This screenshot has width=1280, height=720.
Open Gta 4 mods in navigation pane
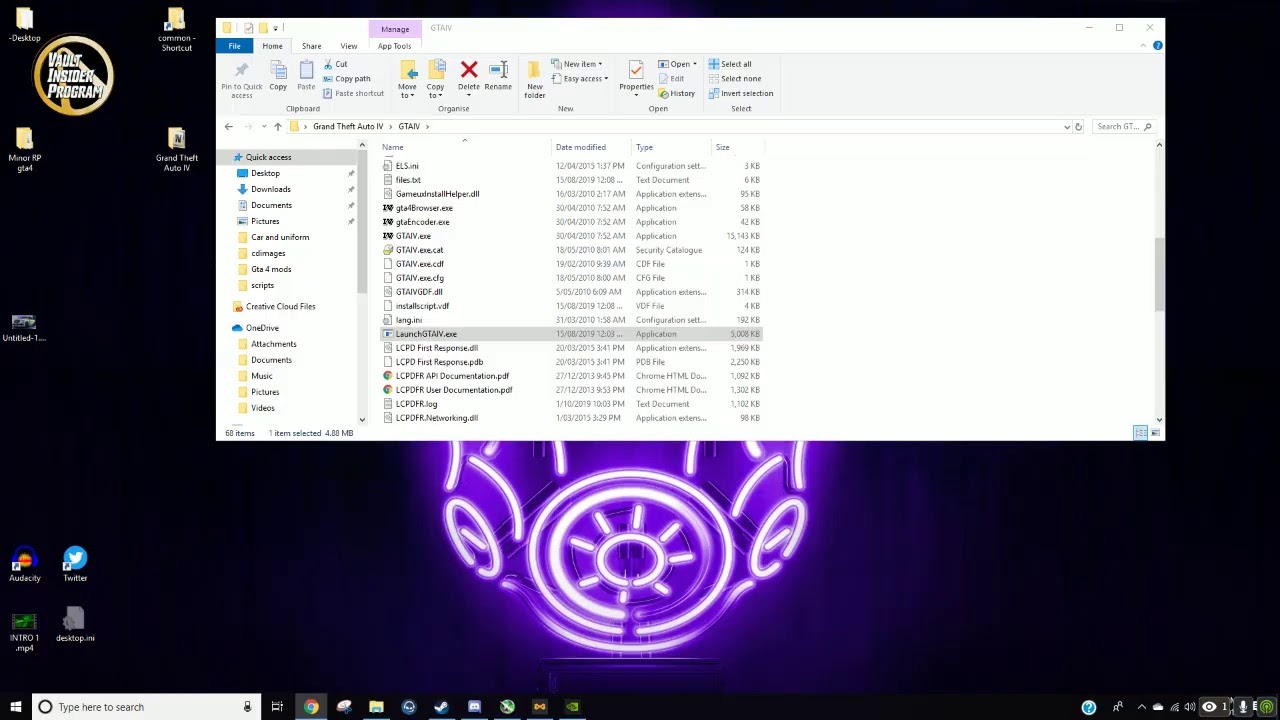pyautogui.click(x=271, y=269)
